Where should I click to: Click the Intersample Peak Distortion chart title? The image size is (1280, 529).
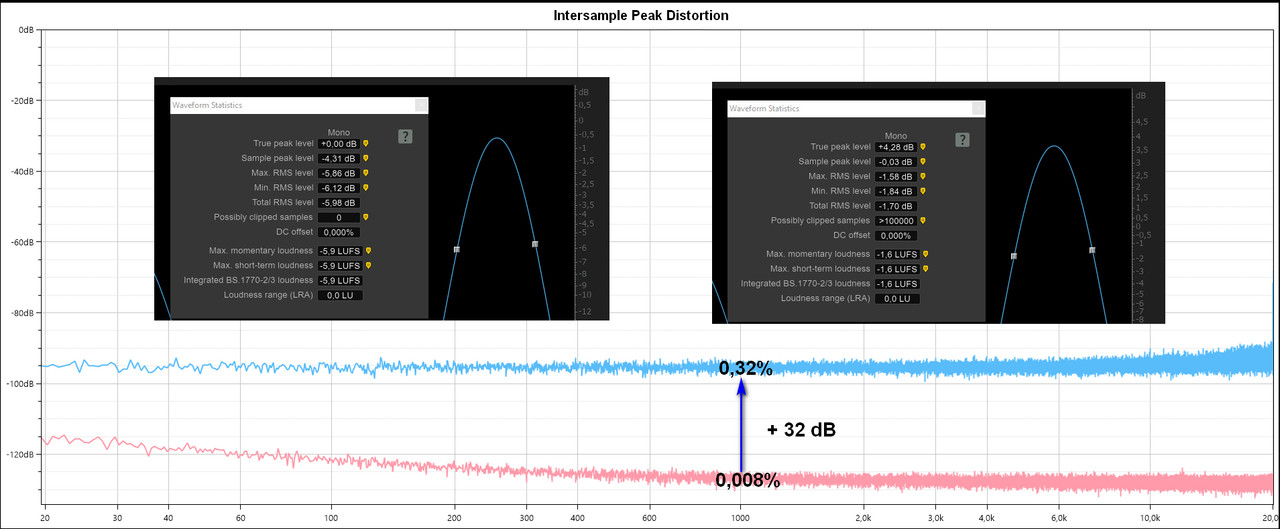[640, 16]
